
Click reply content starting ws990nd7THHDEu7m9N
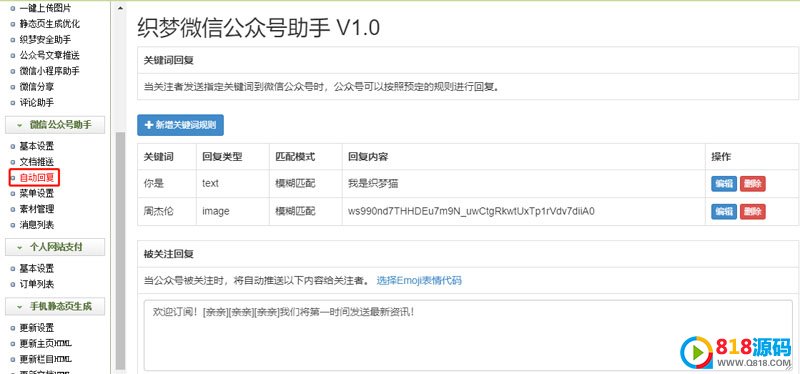coord(471,211)
